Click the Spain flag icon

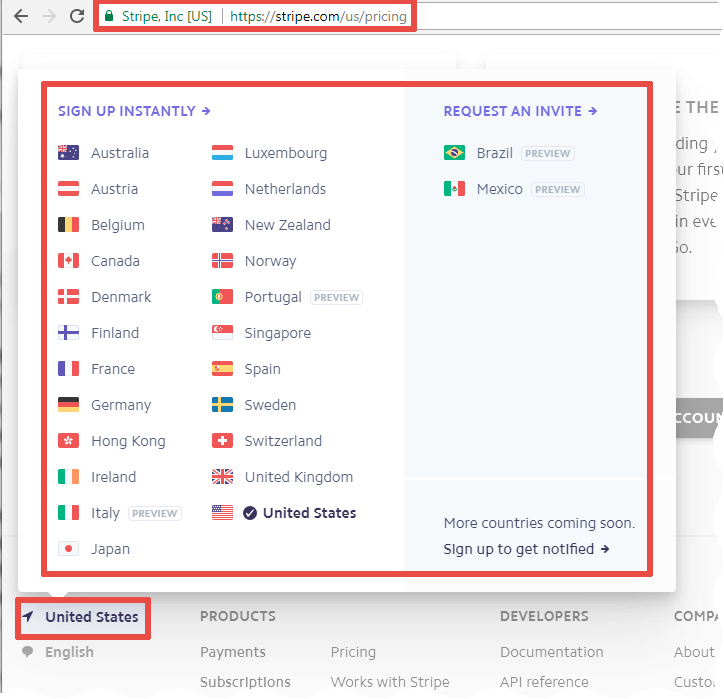point(222,368)
